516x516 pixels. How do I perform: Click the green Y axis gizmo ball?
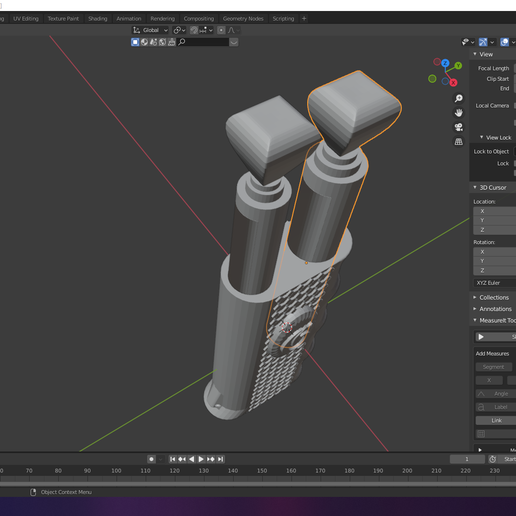[458, 66]
